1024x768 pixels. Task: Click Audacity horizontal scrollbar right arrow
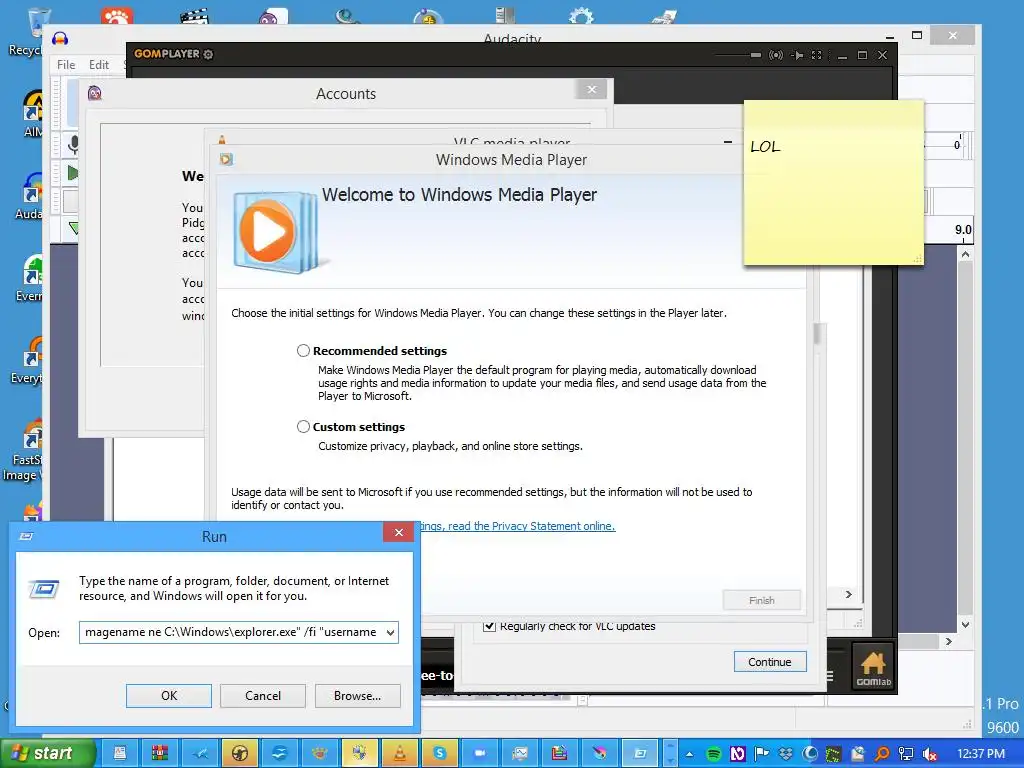[949, 642]
